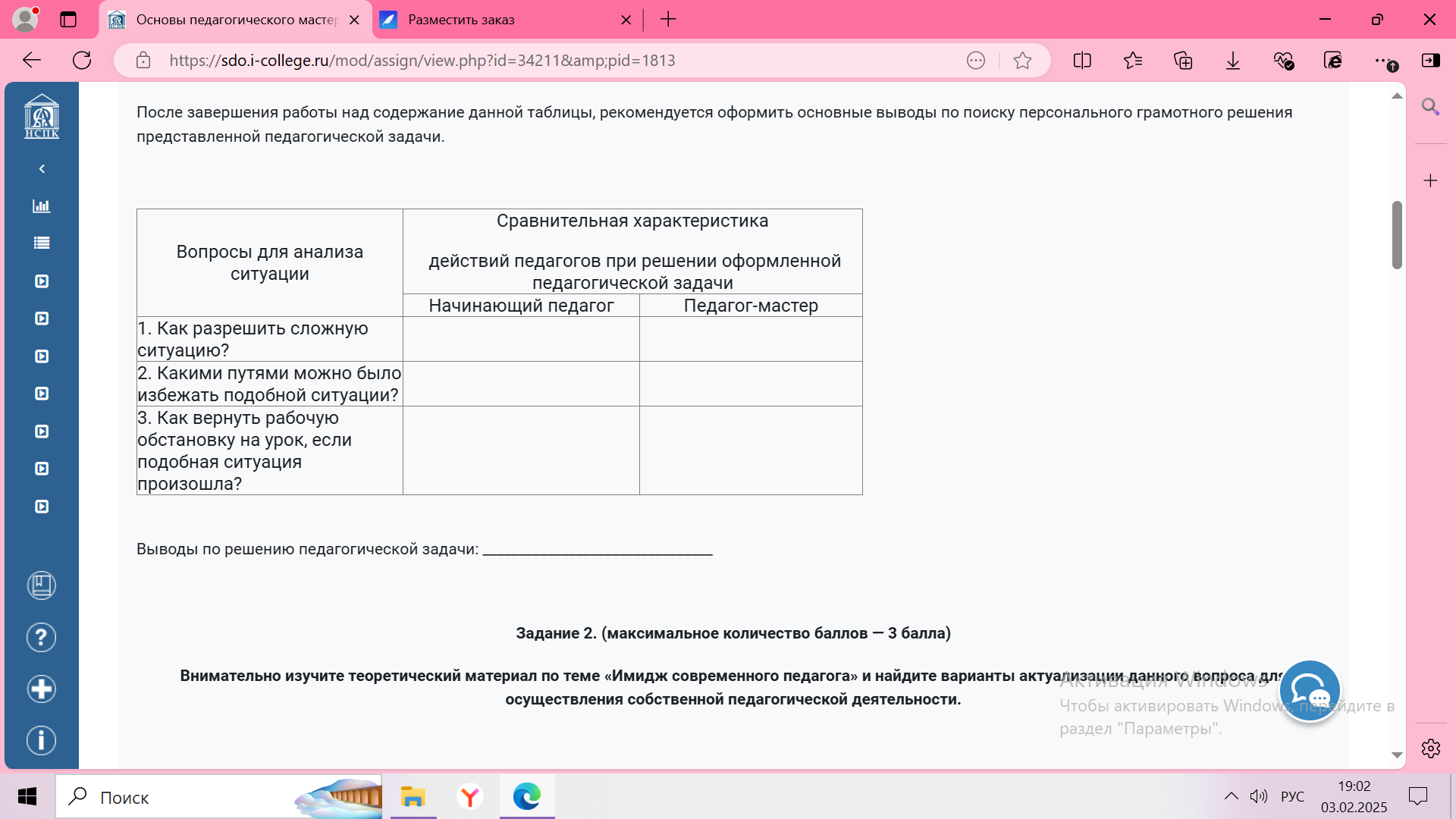Click the question mark help icon

click(x=42, y=638)
